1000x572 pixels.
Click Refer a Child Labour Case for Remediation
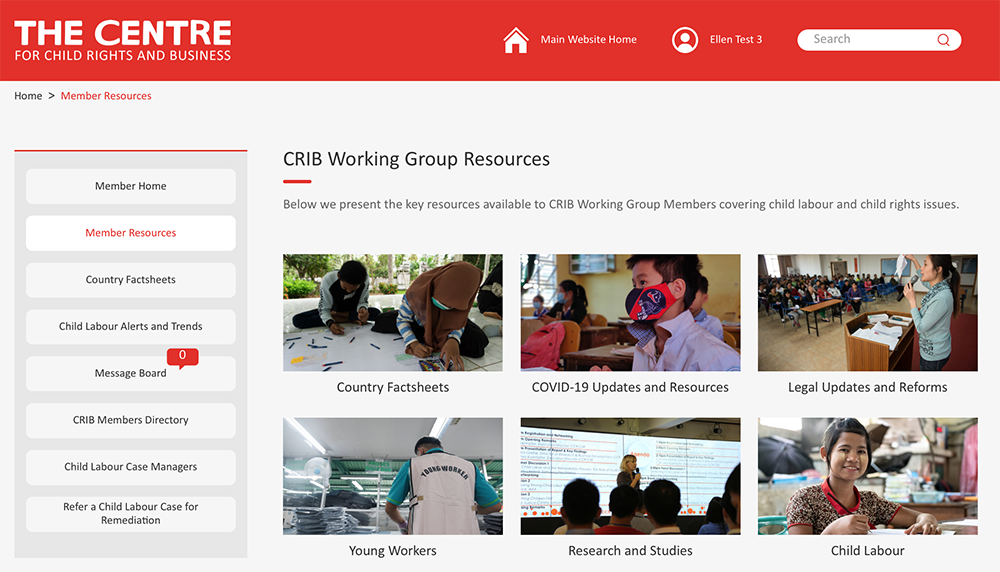pos(131,514)
